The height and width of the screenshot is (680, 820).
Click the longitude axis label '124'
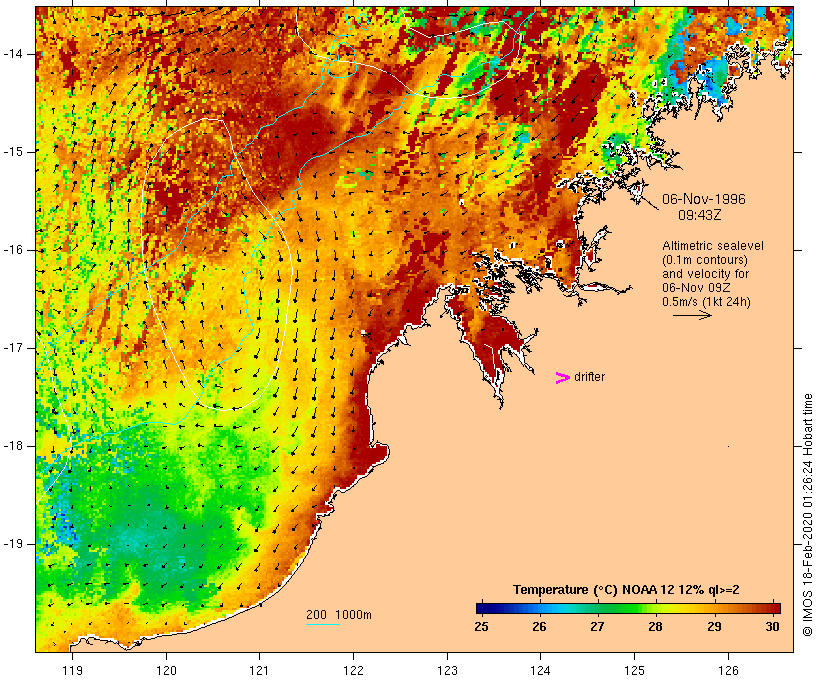(540, 671)
